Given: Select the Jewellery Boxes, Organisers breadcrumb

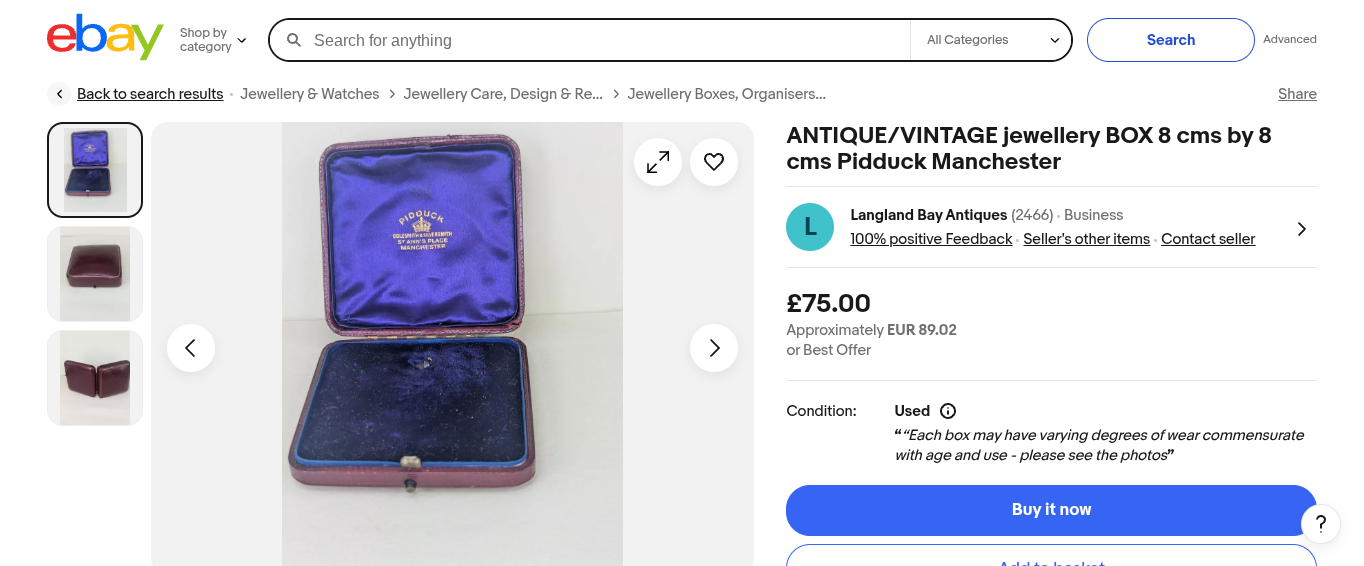Looking at the screenshot, I should point(726,94).
